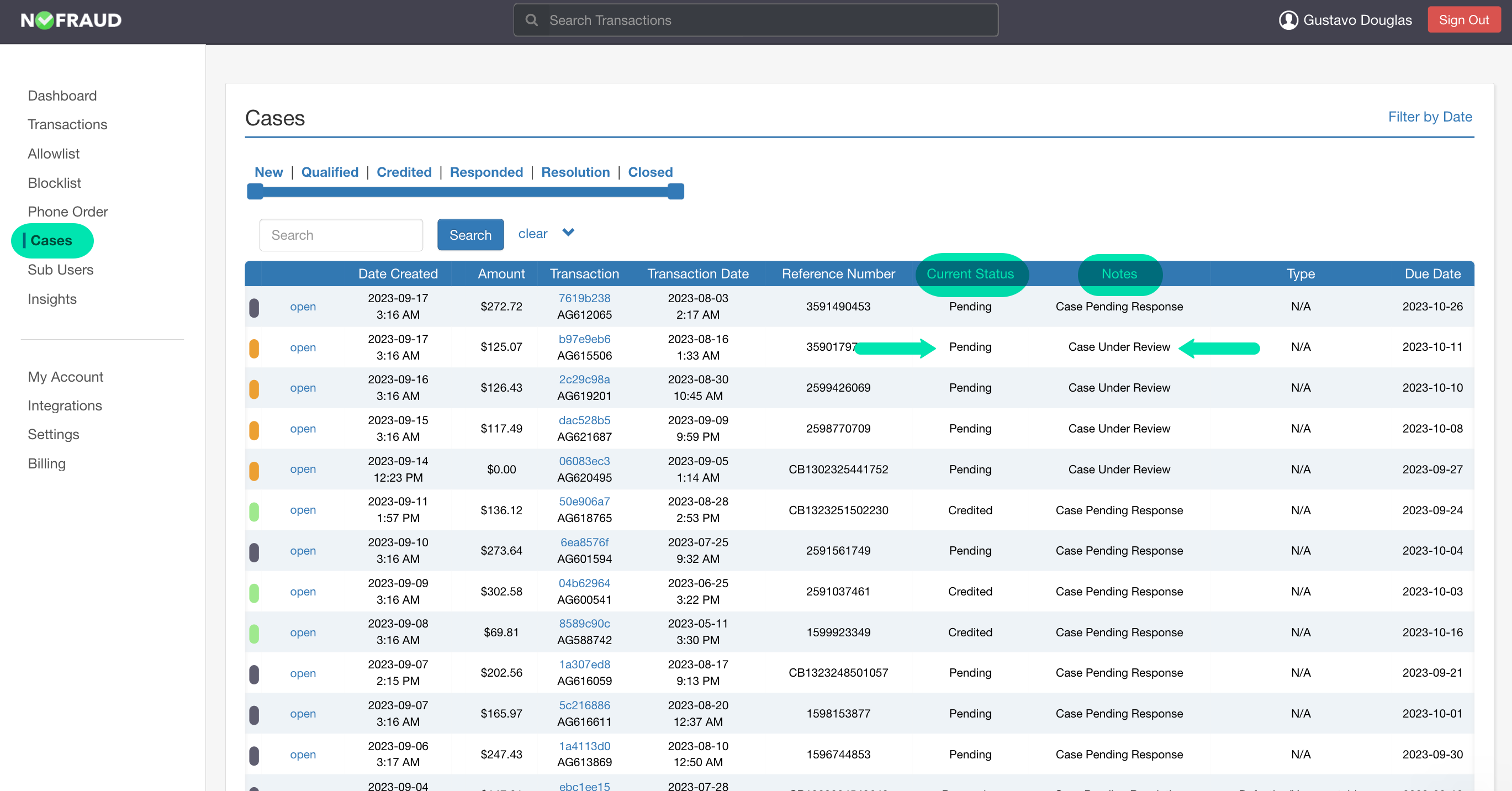1512x791 pixels.
Task: Click the left handle of the status range slider
Action: [x=255, y=191]
